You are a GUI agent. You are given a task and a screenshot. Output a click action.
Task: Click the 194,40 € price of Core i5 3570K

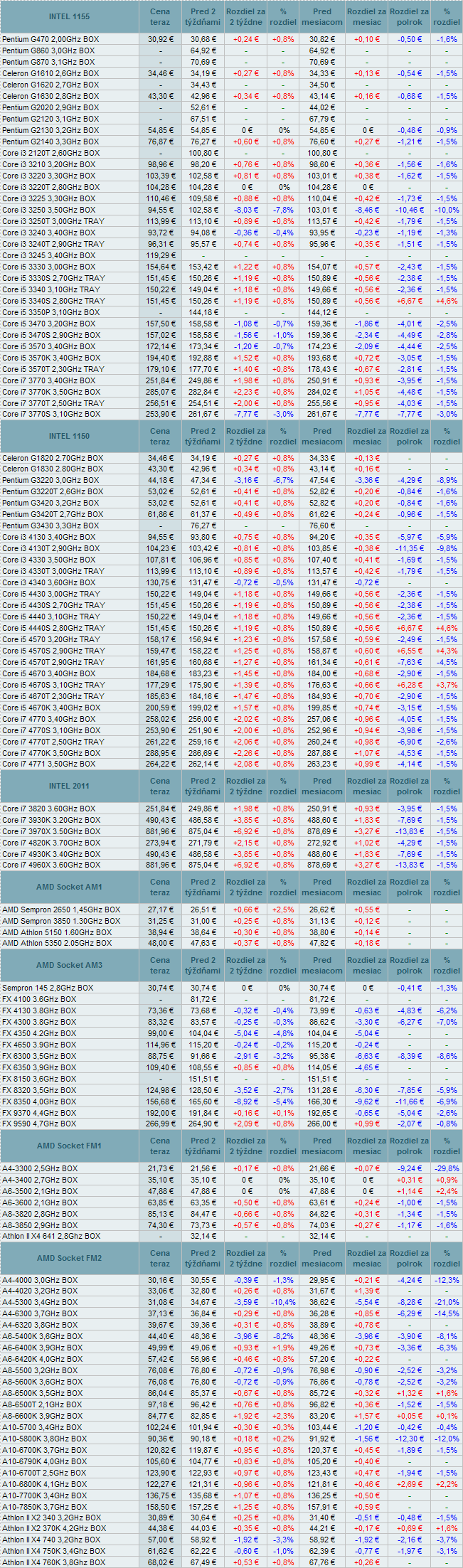tap(160, 358)
